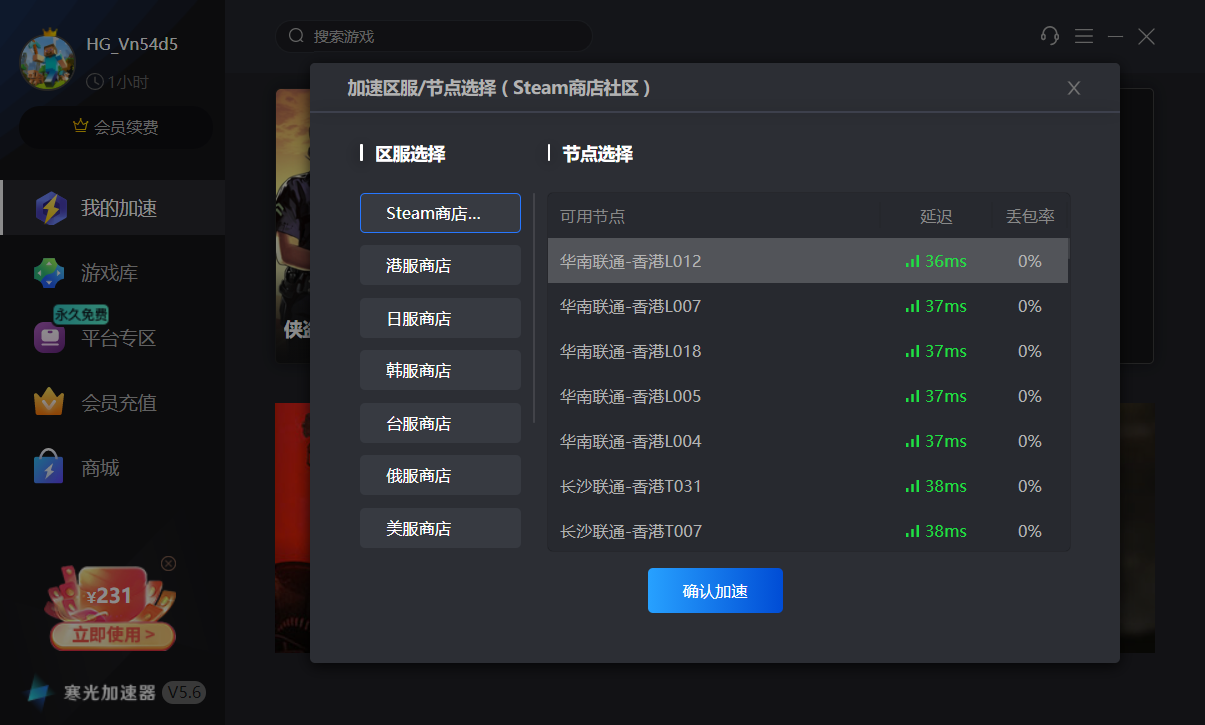Select 日服商店 region
1205x725 pixels.
tap(440, 318)
